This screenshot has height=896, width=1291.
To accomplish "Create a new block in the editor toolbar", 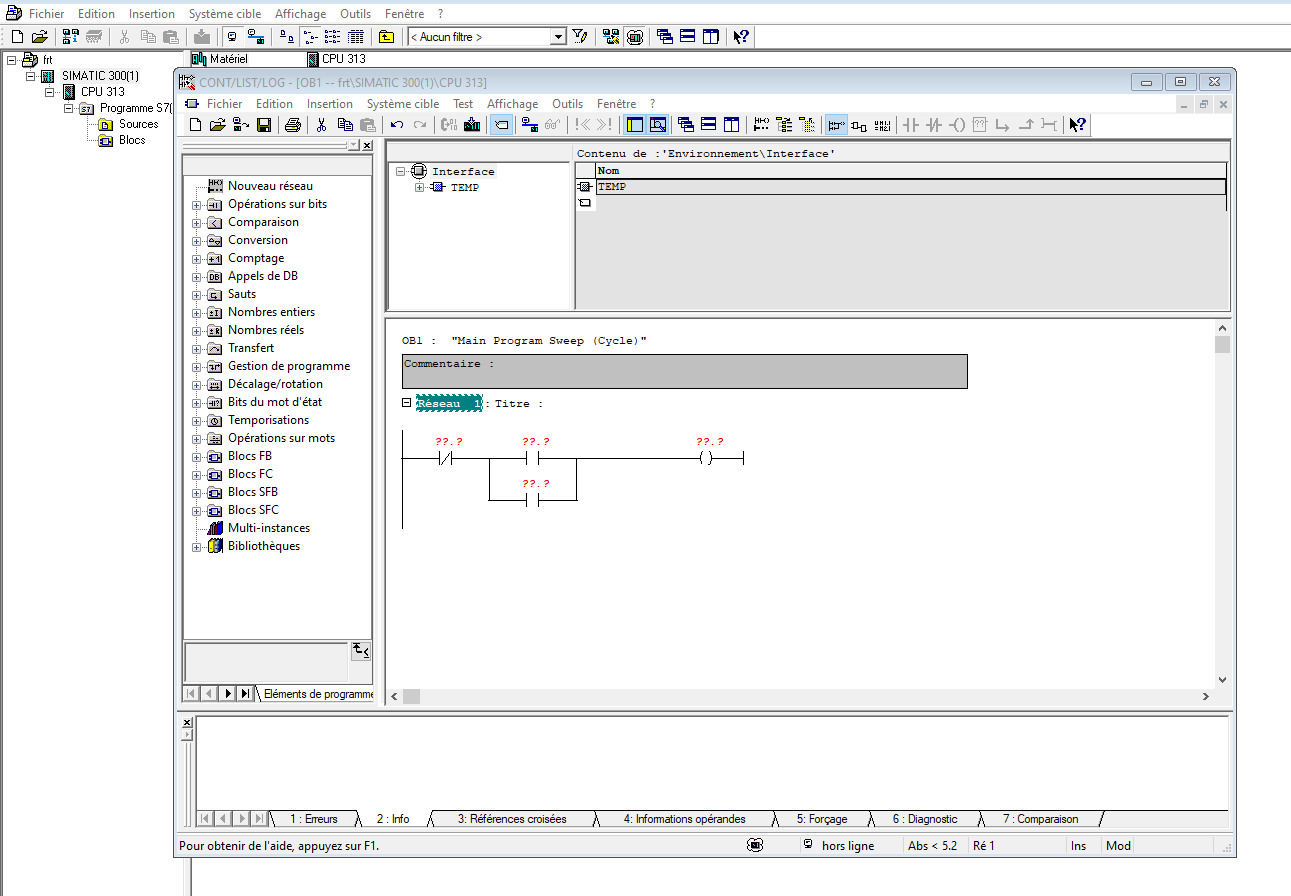I will pos(196,125).
